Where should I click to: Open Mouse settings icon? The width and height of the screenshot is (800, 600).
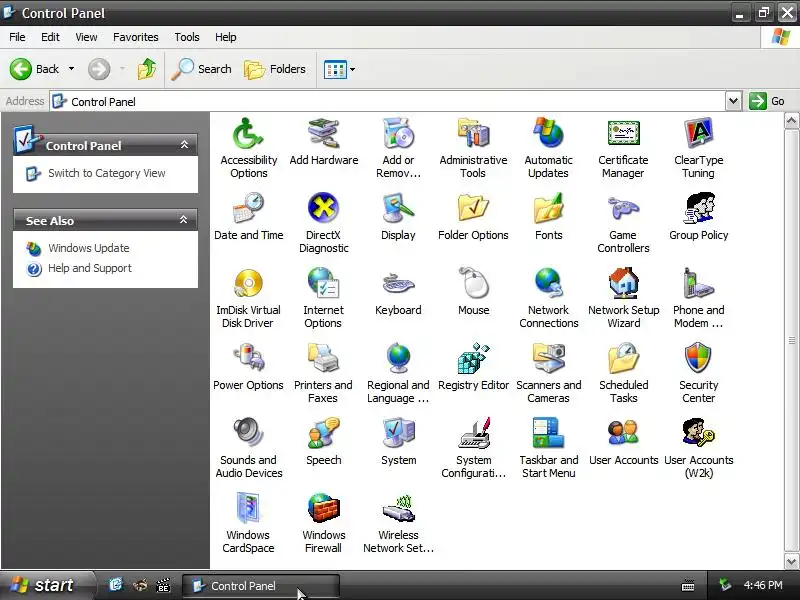[473, 292]
